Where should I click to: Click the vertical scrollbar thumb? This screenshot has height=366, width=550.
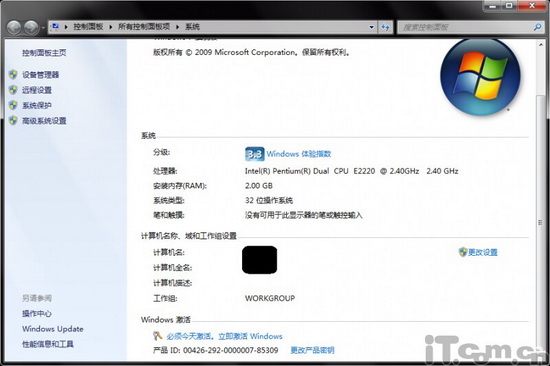[x=541, y=222]
